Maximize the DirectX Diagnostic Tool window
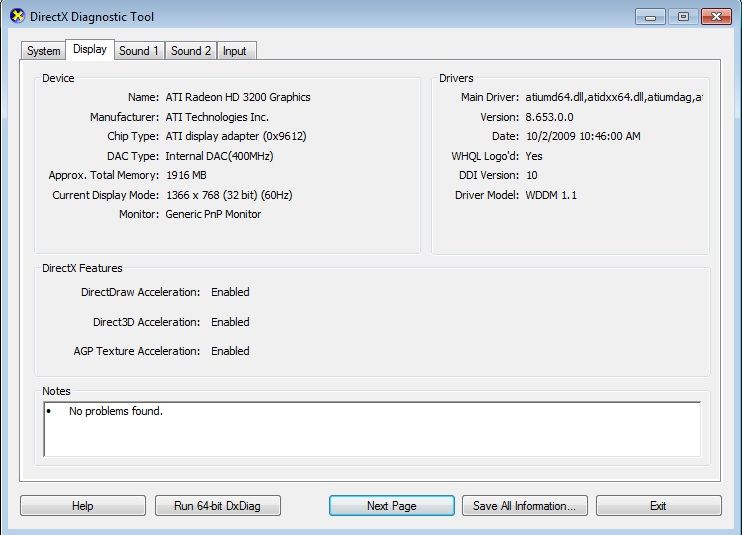Screen dimensions: 742x535 [683, 17]
